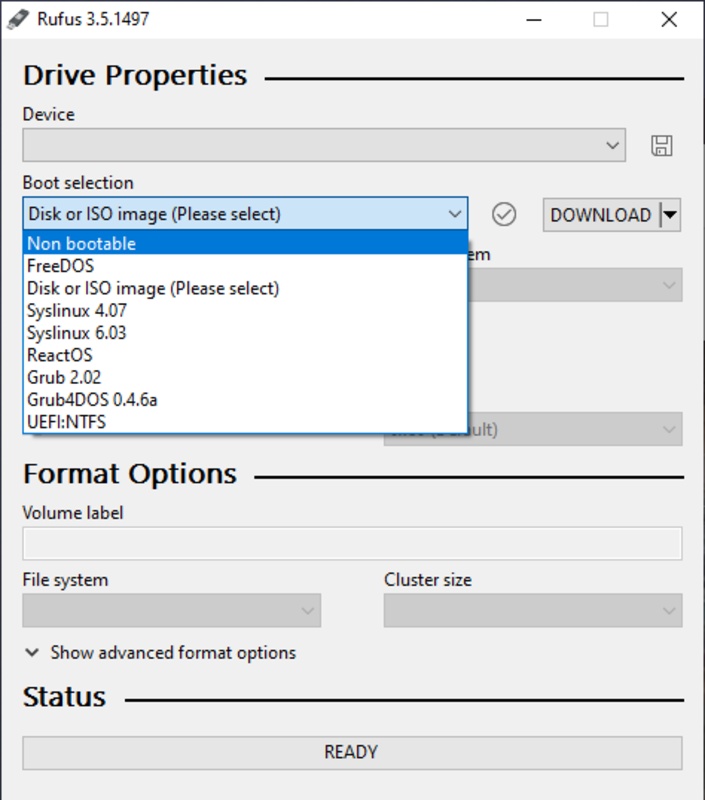Screen dimensions: 705x800
Task: Pick Syslinux 4.07 from the list
Action: (77, 310)
